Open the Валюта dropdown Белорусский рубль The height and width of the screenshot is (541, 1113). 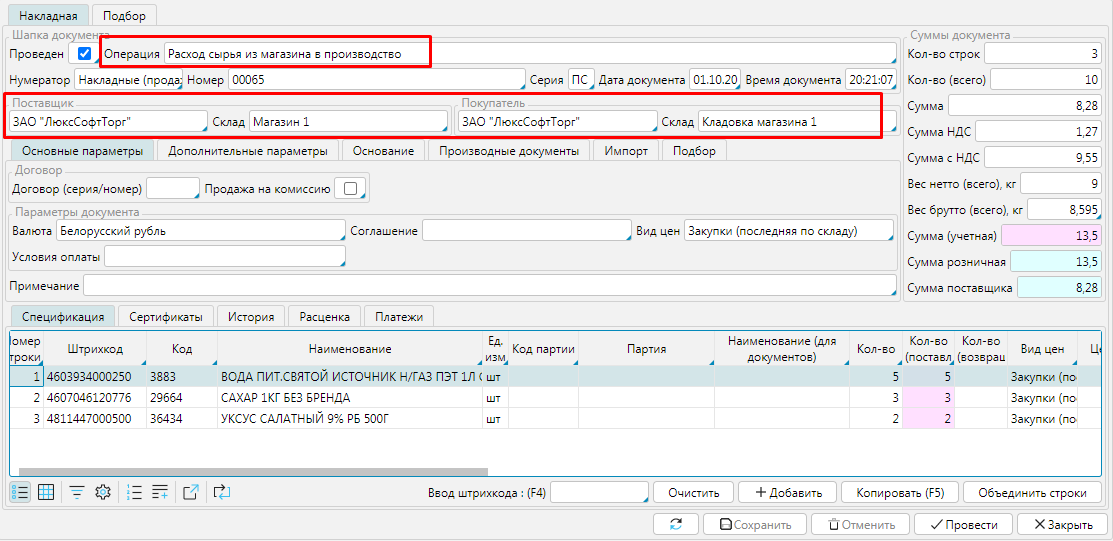coord(199,231)
